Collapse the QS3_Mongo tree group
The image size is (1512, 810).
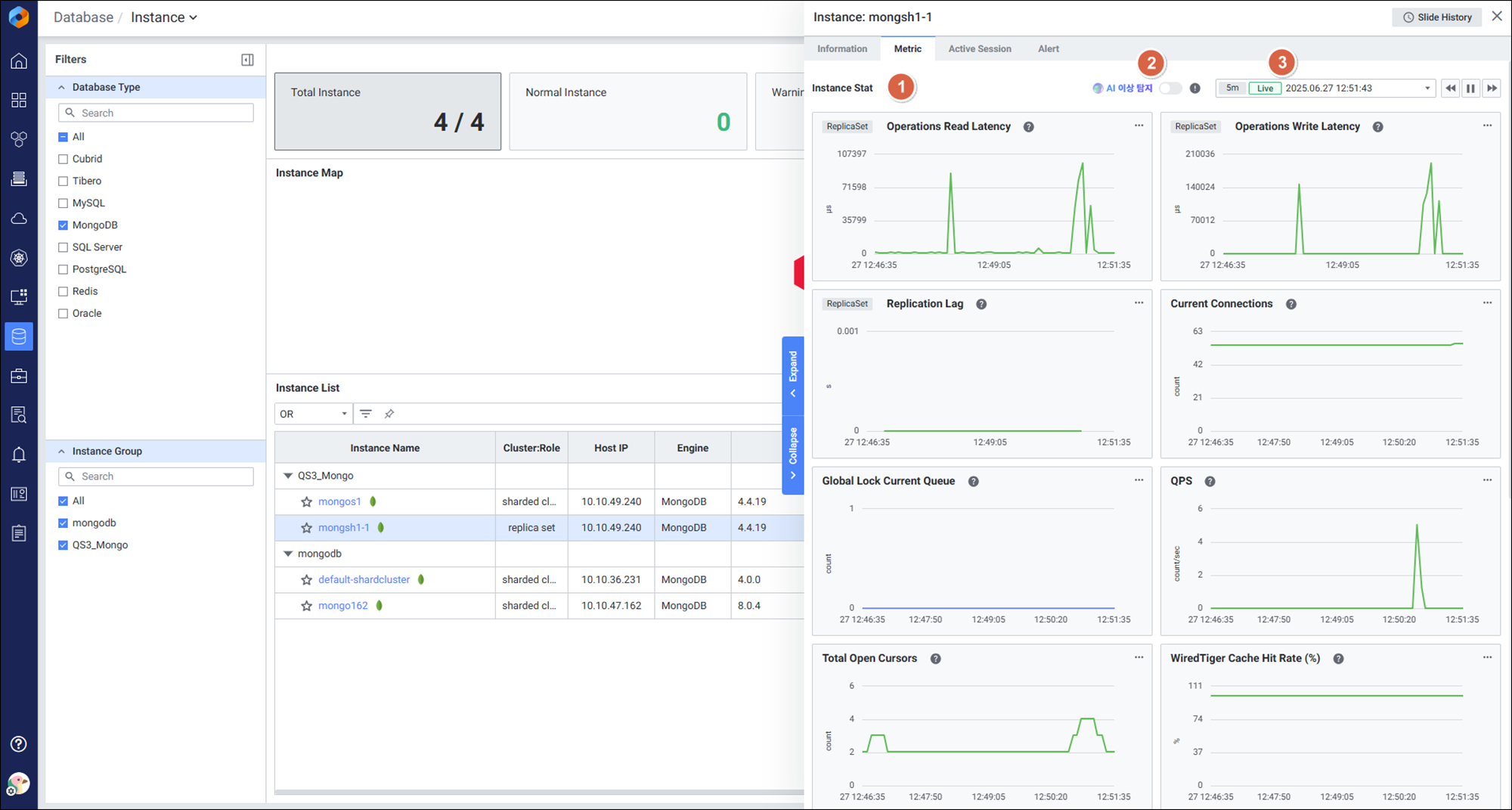point(288,476)
